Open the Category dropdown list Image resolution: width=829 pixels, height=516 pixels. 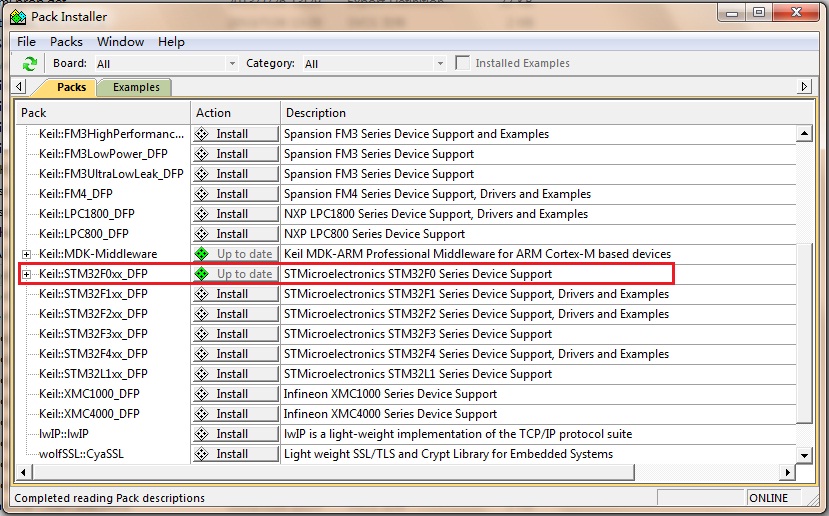coord(440,63)
